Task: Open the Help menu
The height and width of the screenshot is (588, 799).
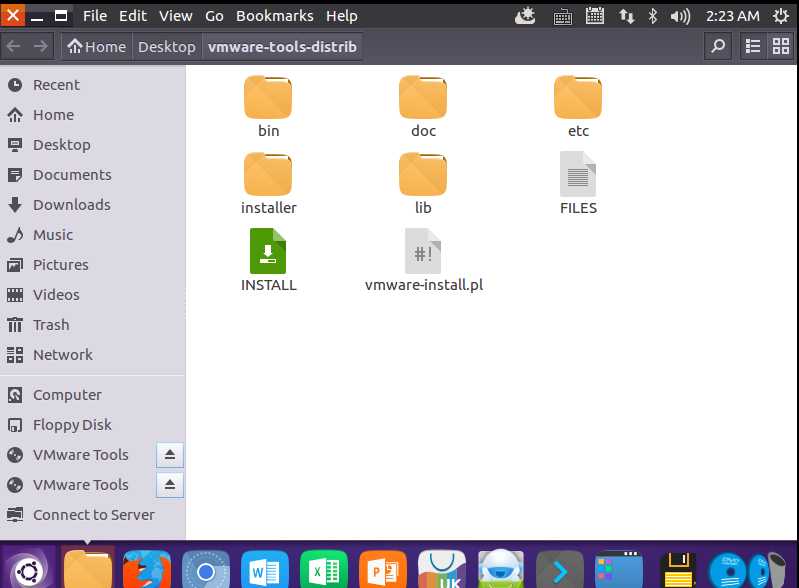Action: tap(341, 16)
